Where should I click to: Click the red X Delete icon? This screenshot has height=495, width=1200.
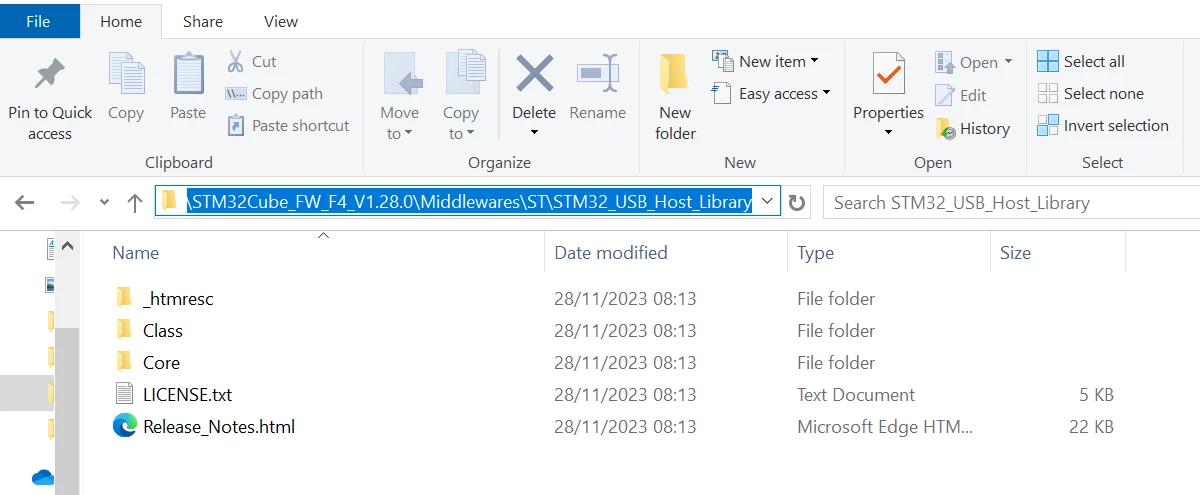(x=534, y=74)
